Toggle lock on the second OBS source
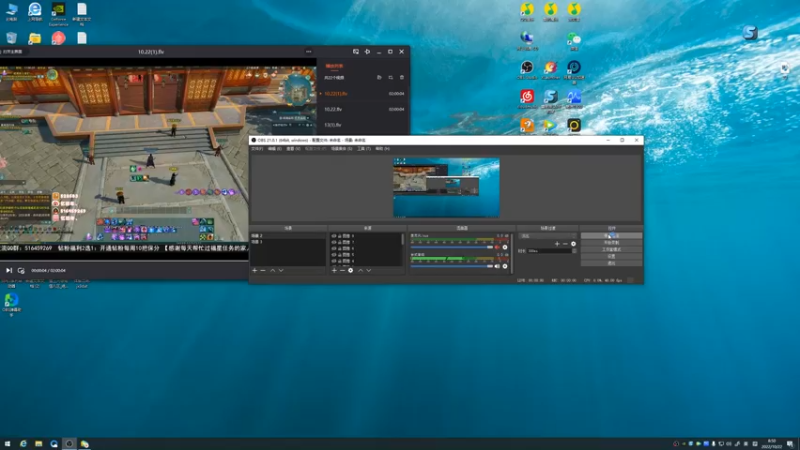 click(x=340, y=242)
